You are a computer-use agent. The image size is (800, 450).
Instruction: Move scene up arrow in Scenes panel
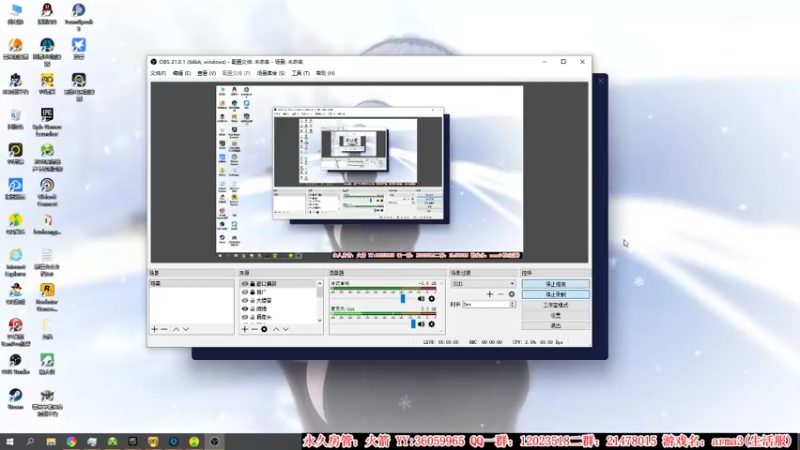176,329
